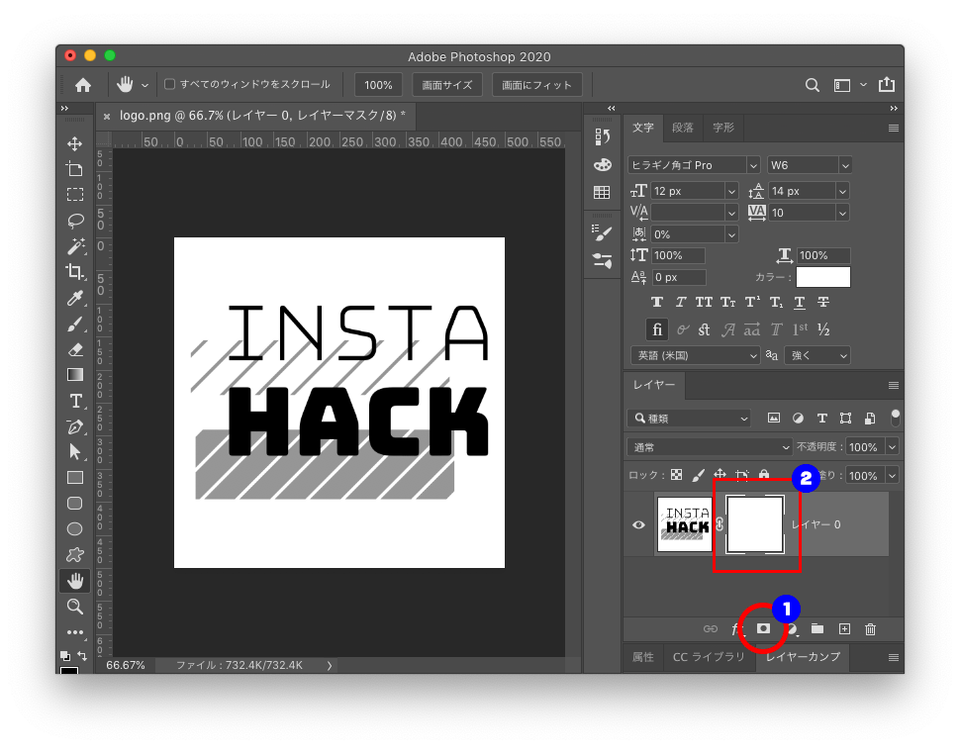This screenshot has width=960, height=747.
Task: Click the 100% zoom button
Action: 378,85
